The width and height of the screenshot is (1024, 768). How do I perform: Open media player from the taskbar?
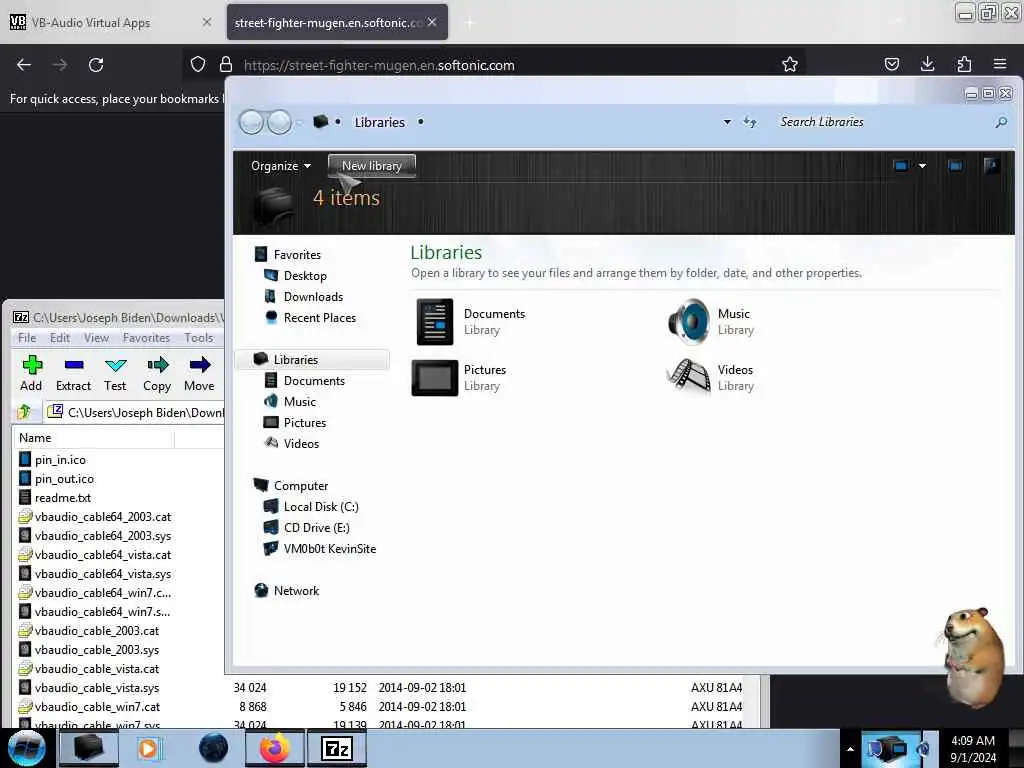[150, 748]
